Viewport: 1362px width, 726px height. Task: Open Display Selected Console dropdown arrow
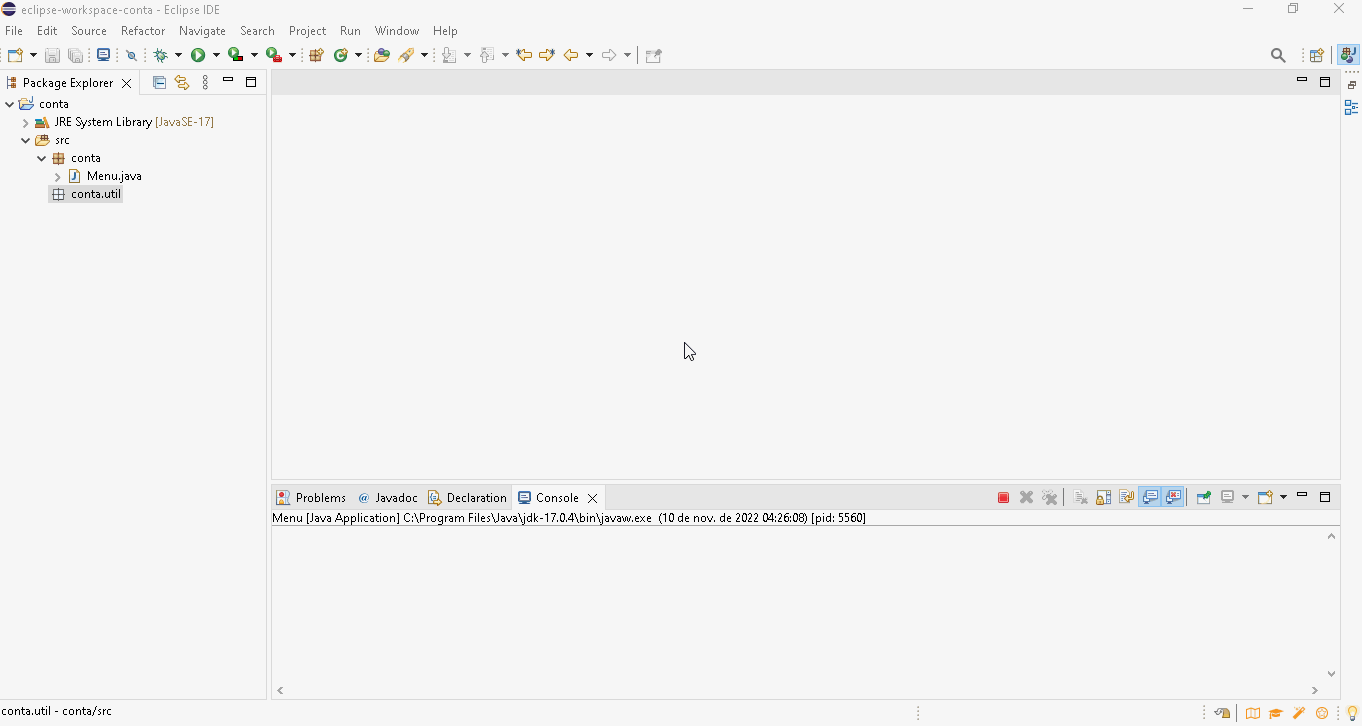(1245, 497)
